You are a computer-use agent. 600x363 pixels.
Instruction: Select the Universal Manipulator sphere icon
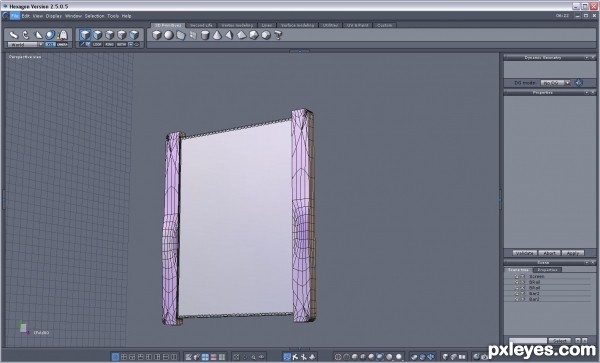coord(50,35)
